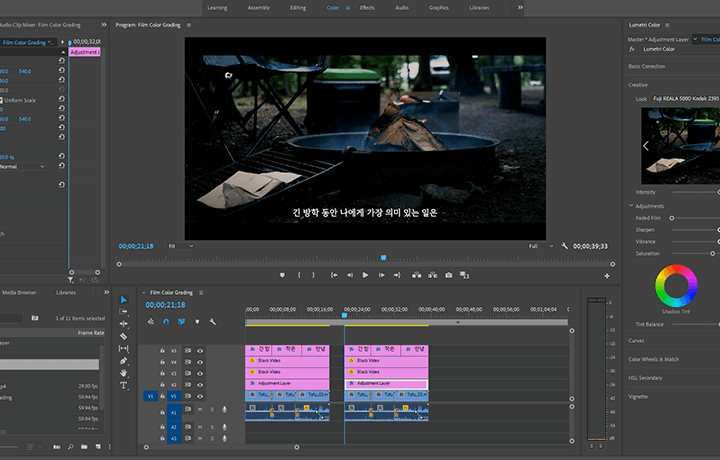Open Timeline panel menu for Film Color Grading
Viewport: 720px width, 460px height.
pyautogui.click(x=201, y=292)
